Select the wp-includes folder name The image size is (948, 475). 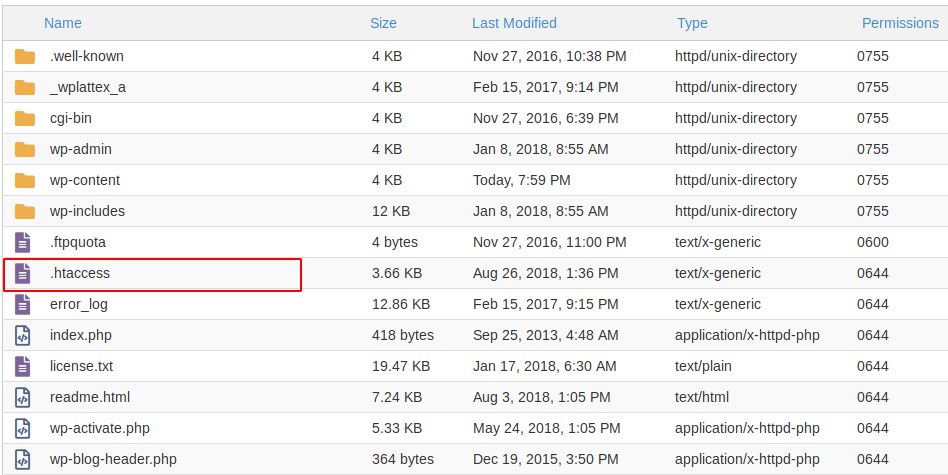(87, 211)
